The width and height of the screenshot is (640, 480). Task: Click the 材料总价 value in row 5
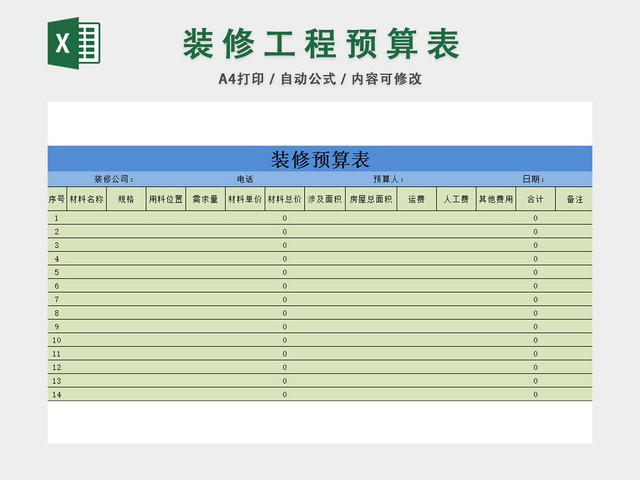pos(284,272)
